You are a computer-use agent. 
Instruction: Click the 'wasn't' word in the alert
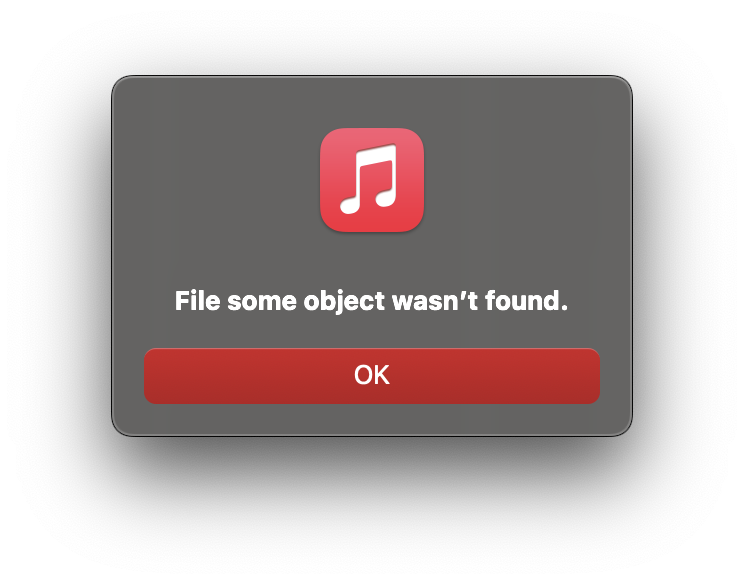[435, 301]
